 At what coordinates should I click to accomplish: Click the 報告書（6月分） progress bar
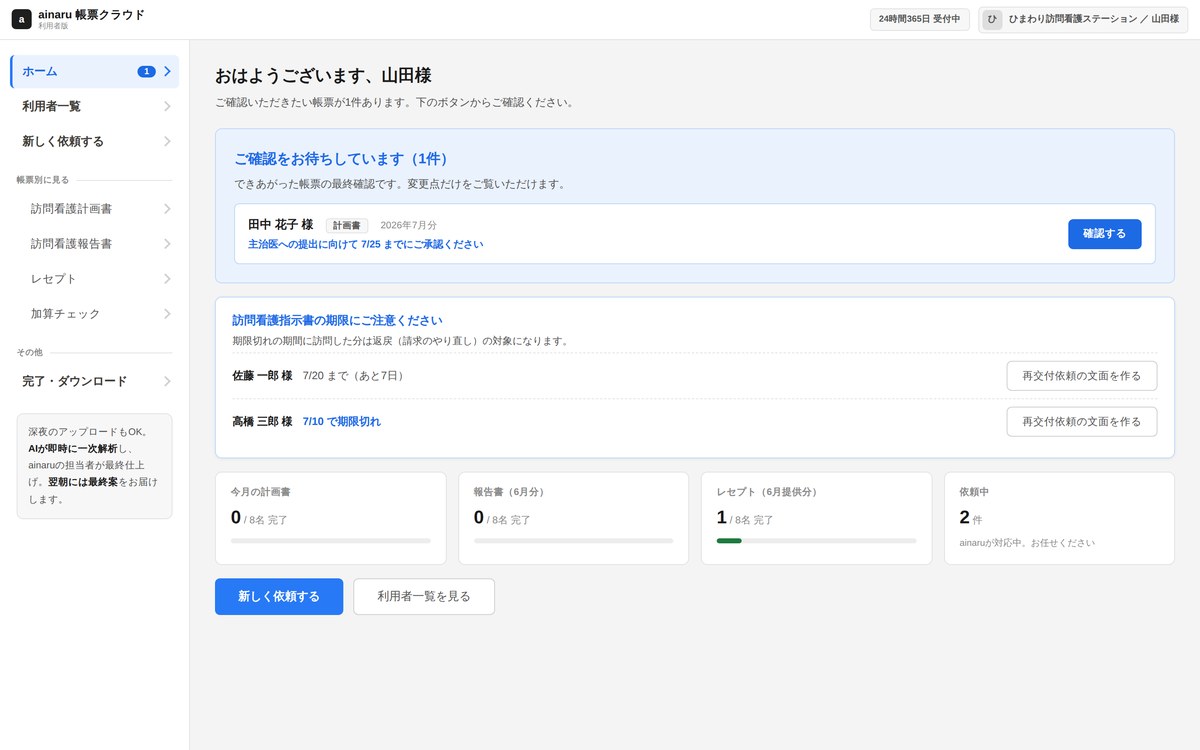pyautogui.click(x=574, y=541)
